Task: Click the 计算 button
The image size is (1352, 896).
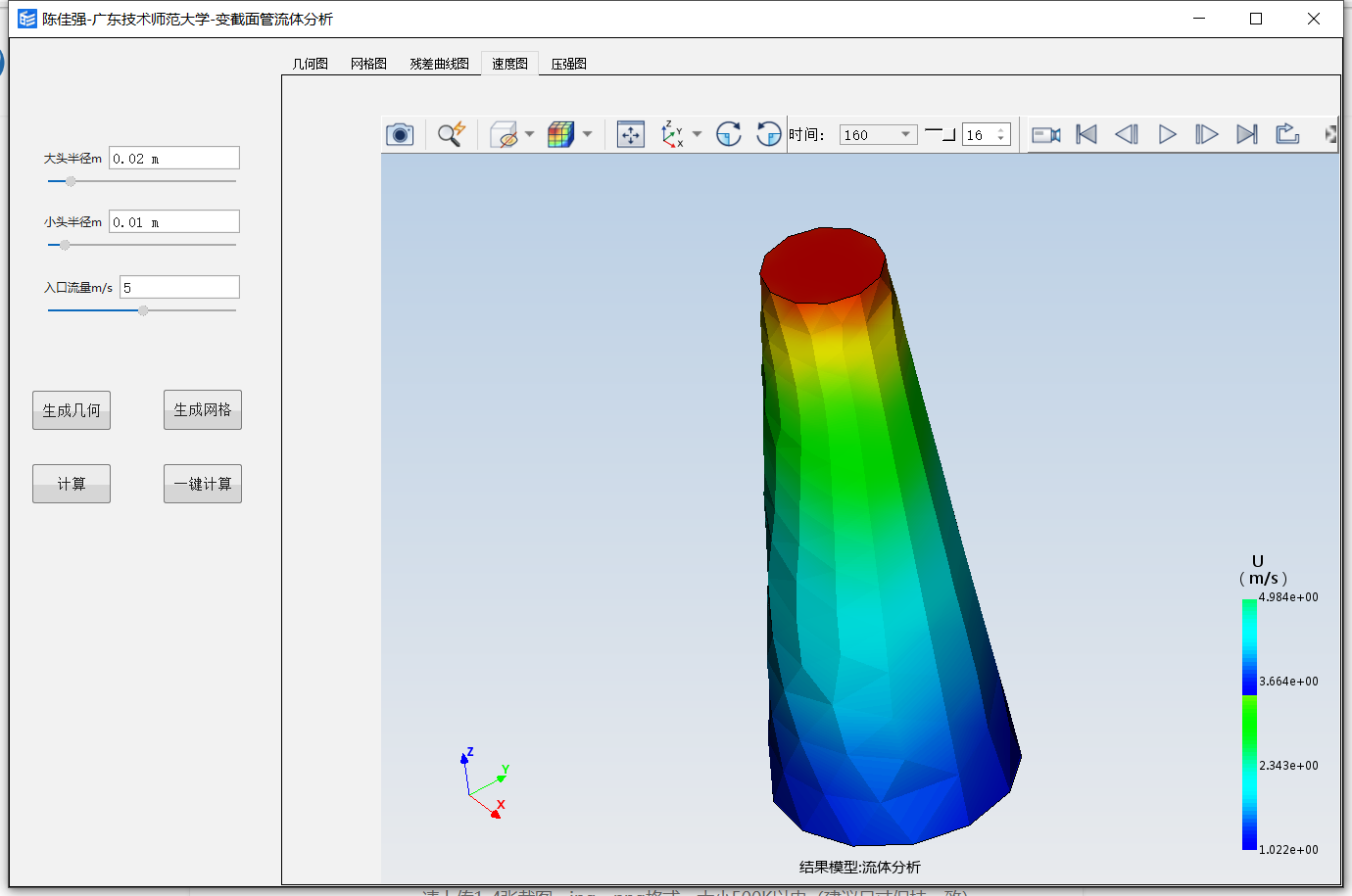Action: 72,484
